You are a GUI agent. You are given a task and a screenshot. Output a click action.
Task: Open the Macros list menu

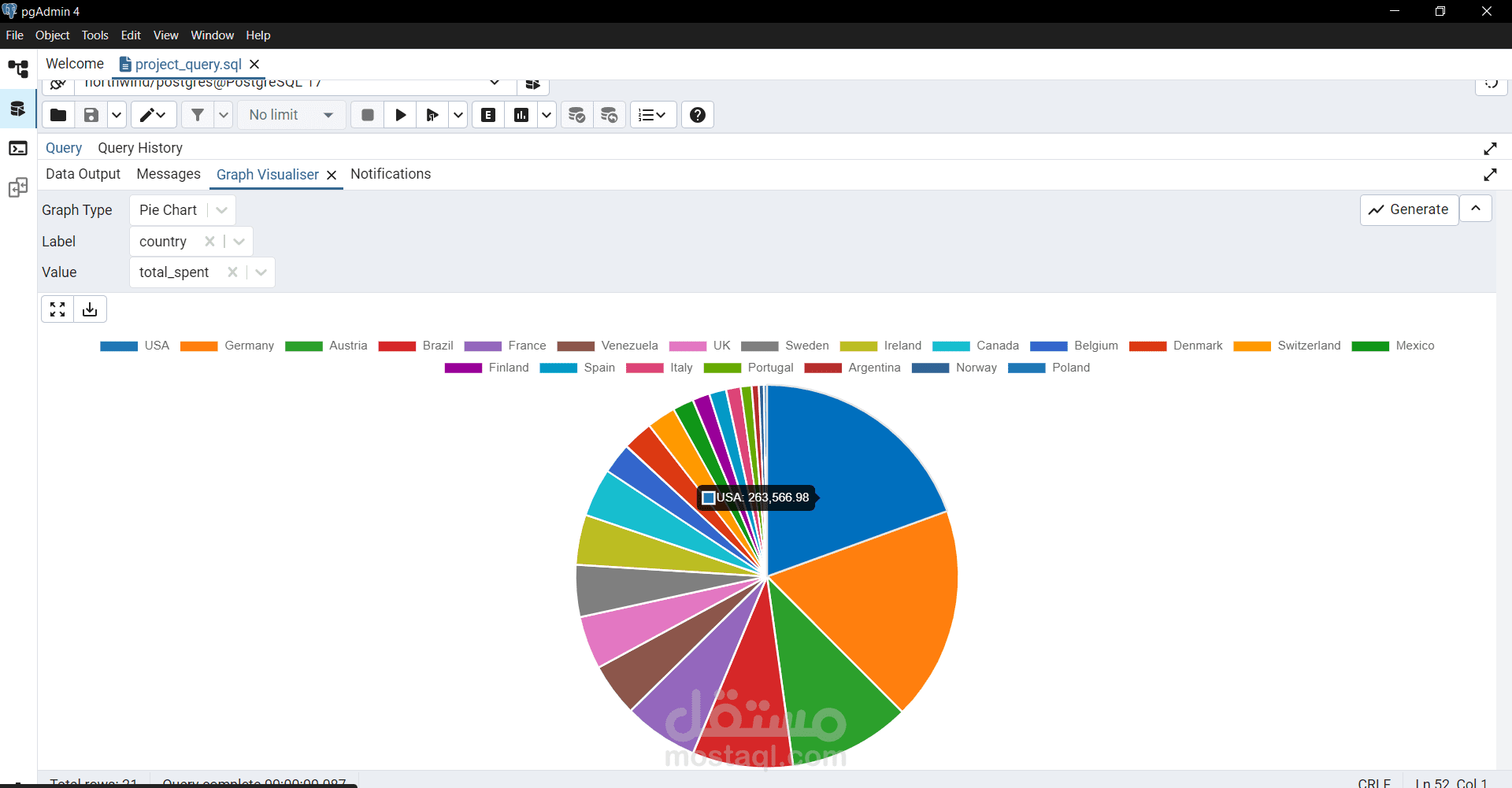[x=653, y=115]
